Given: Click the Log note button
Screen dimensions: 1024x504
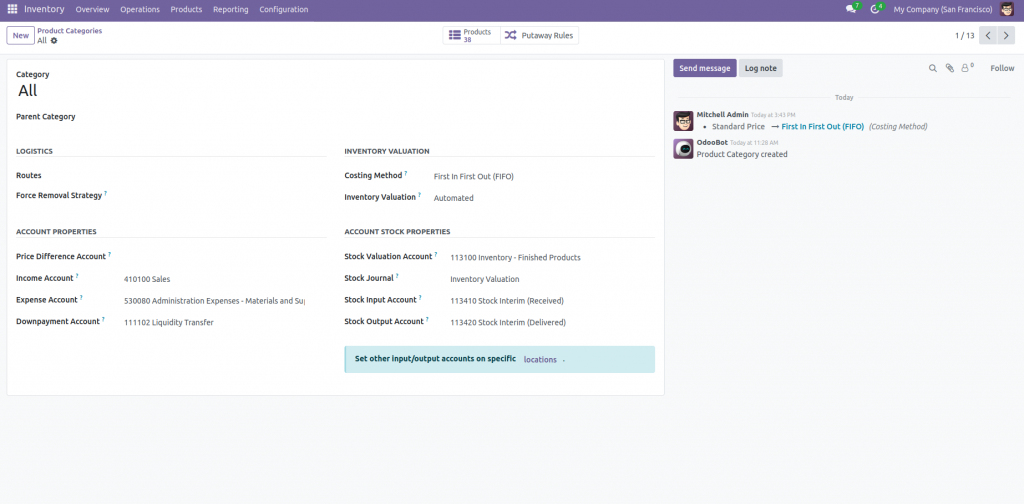Looking at the screenshot, I should 760,68.
